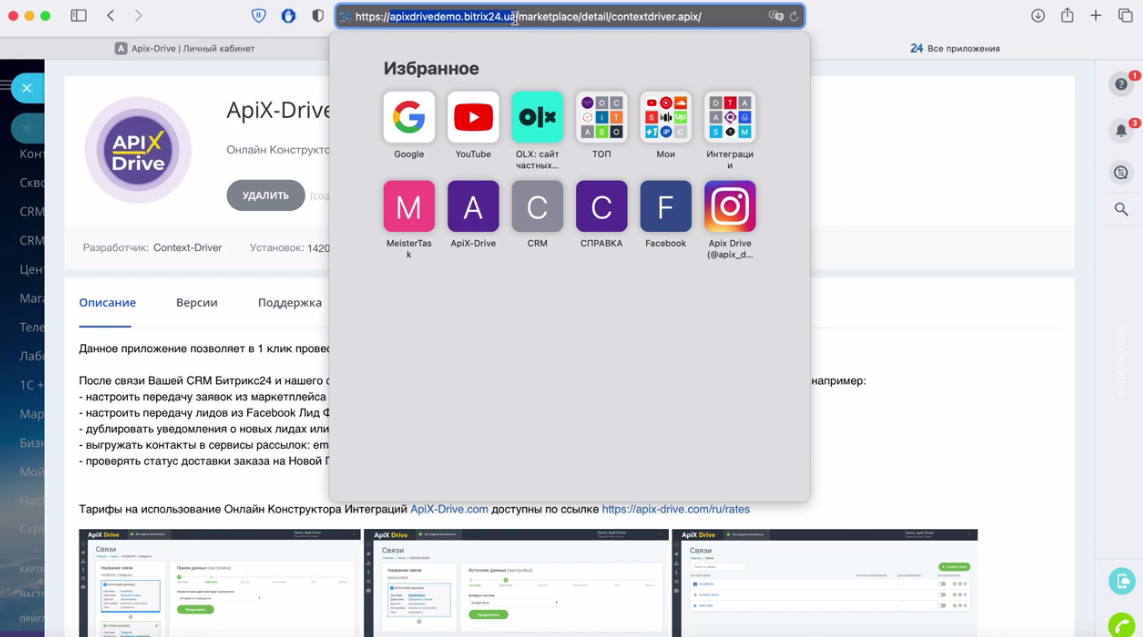This screenshot has height=637, width=1143.
Task: Open the YouTube favorite
Action: pyautogui.click(x=473, y=117)
